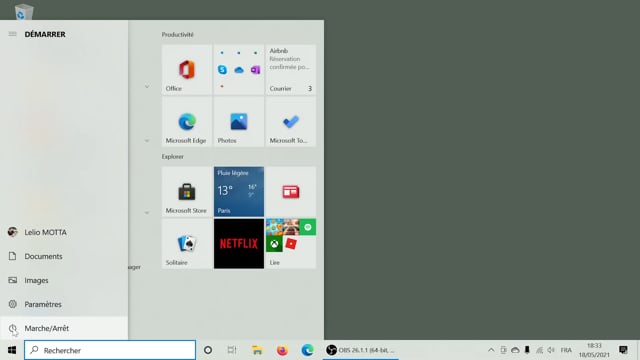Open Xbox in the Lire tile
This screenshot has height=360, width=640.
[274, 244]
